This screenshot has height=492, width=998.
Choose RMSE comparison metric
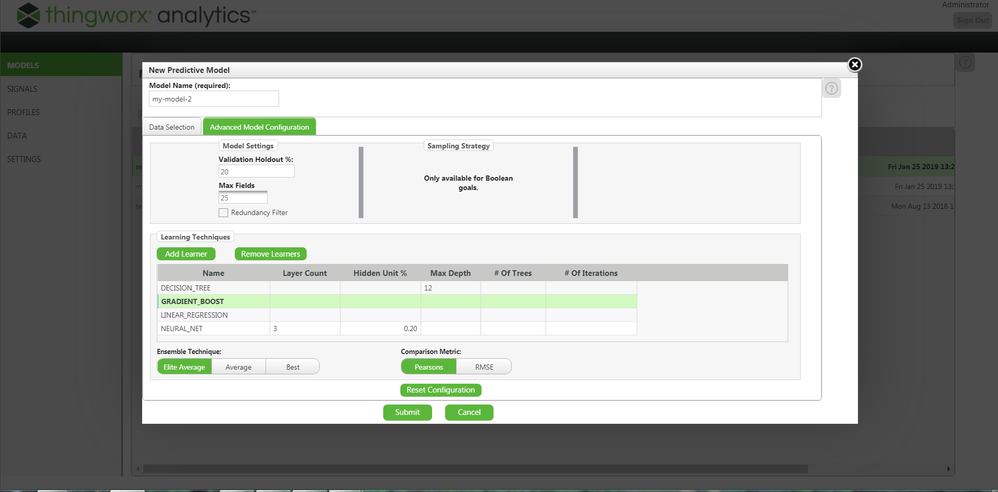click(x=484, y=367)
